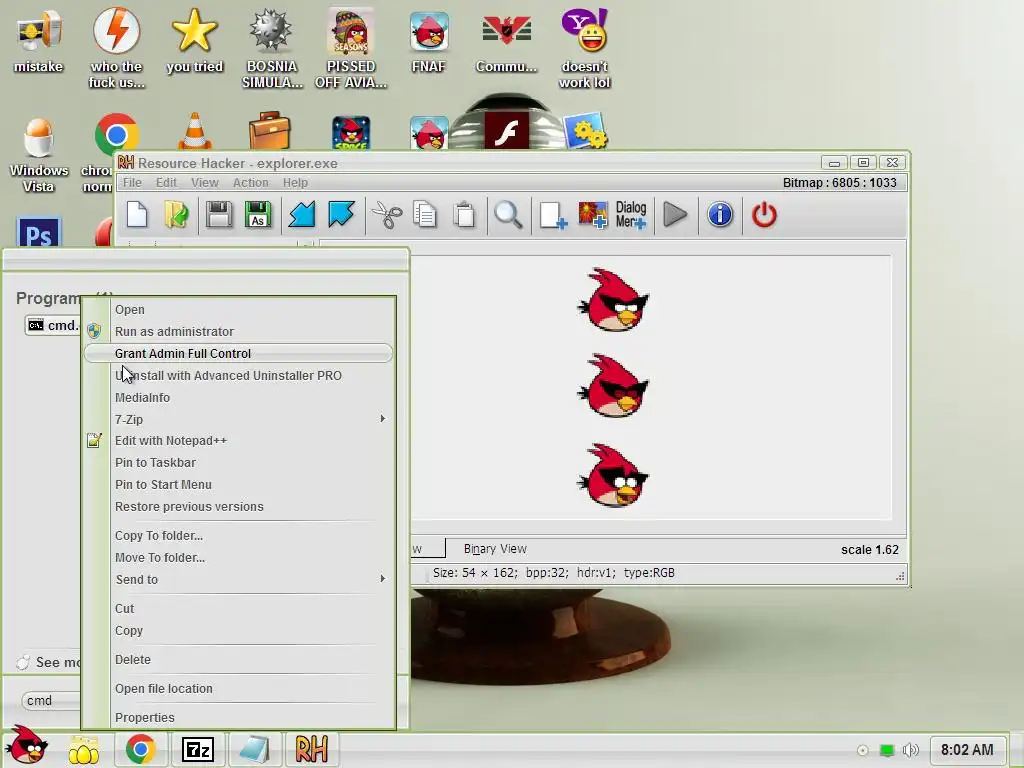This screenshot has height=768, width=1024.
Task: Choose Copy in the context menu
Action: [238, 631]
